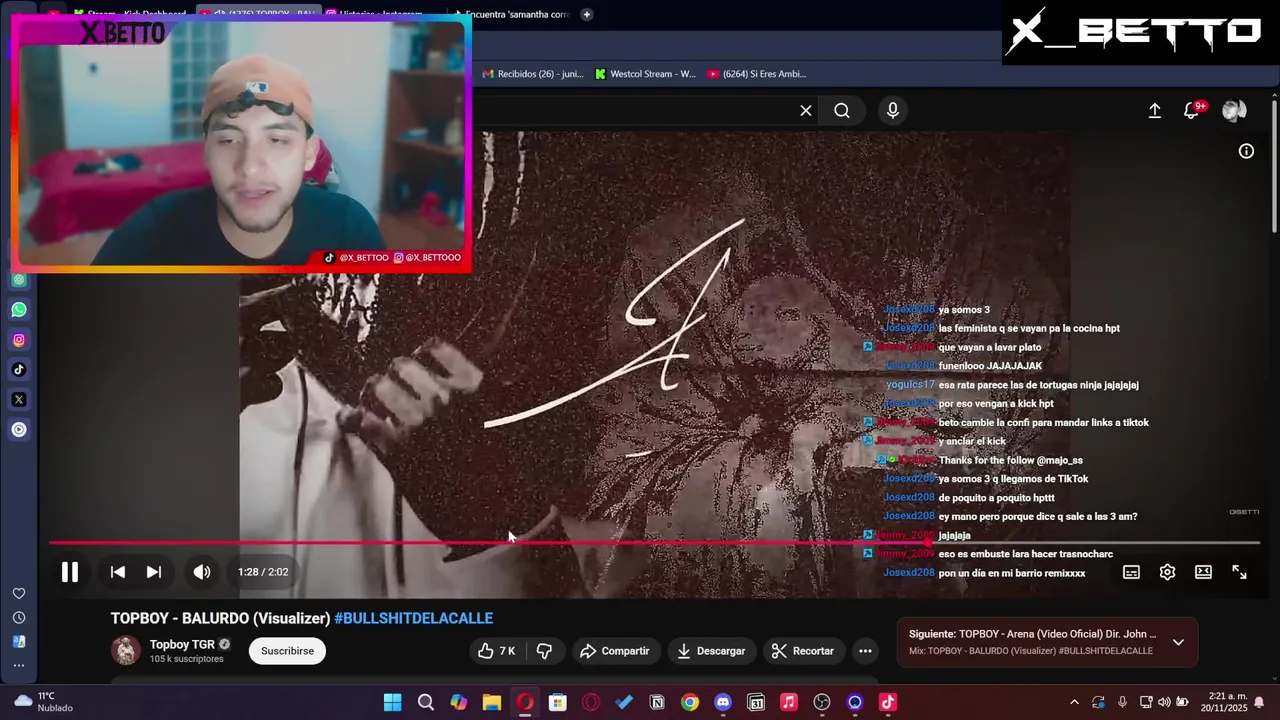The width and height of the screenshot is (1280, 720).
Task: Download the video with Descargar
Action: (x=711, y=651)
